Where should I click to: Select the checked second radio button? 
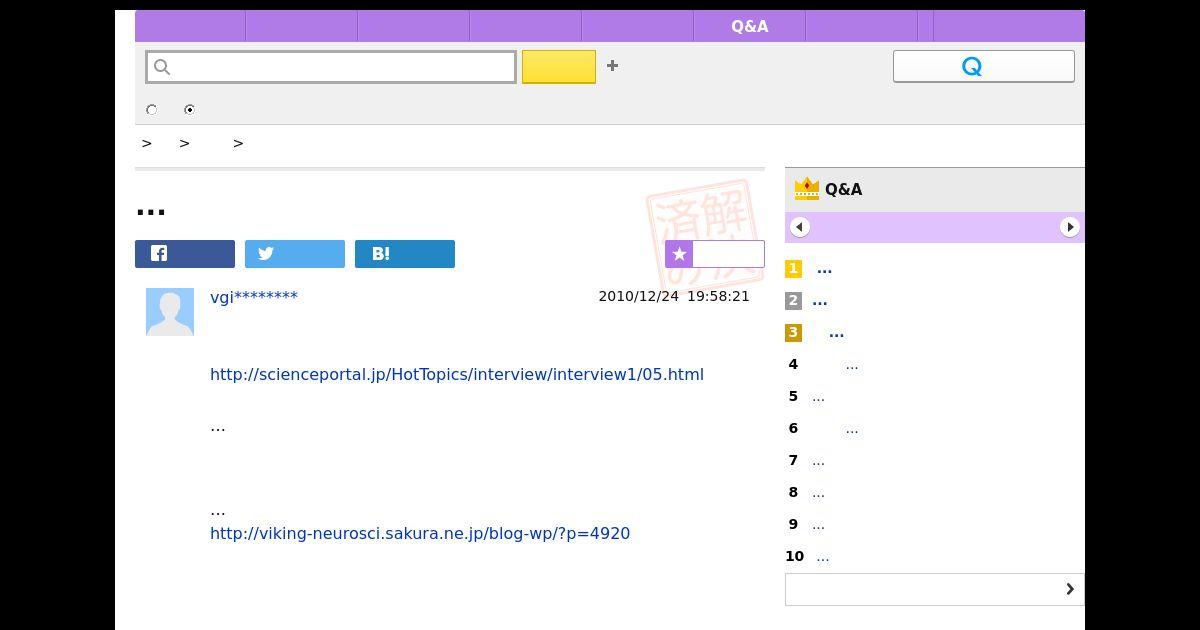coord(189,110)
